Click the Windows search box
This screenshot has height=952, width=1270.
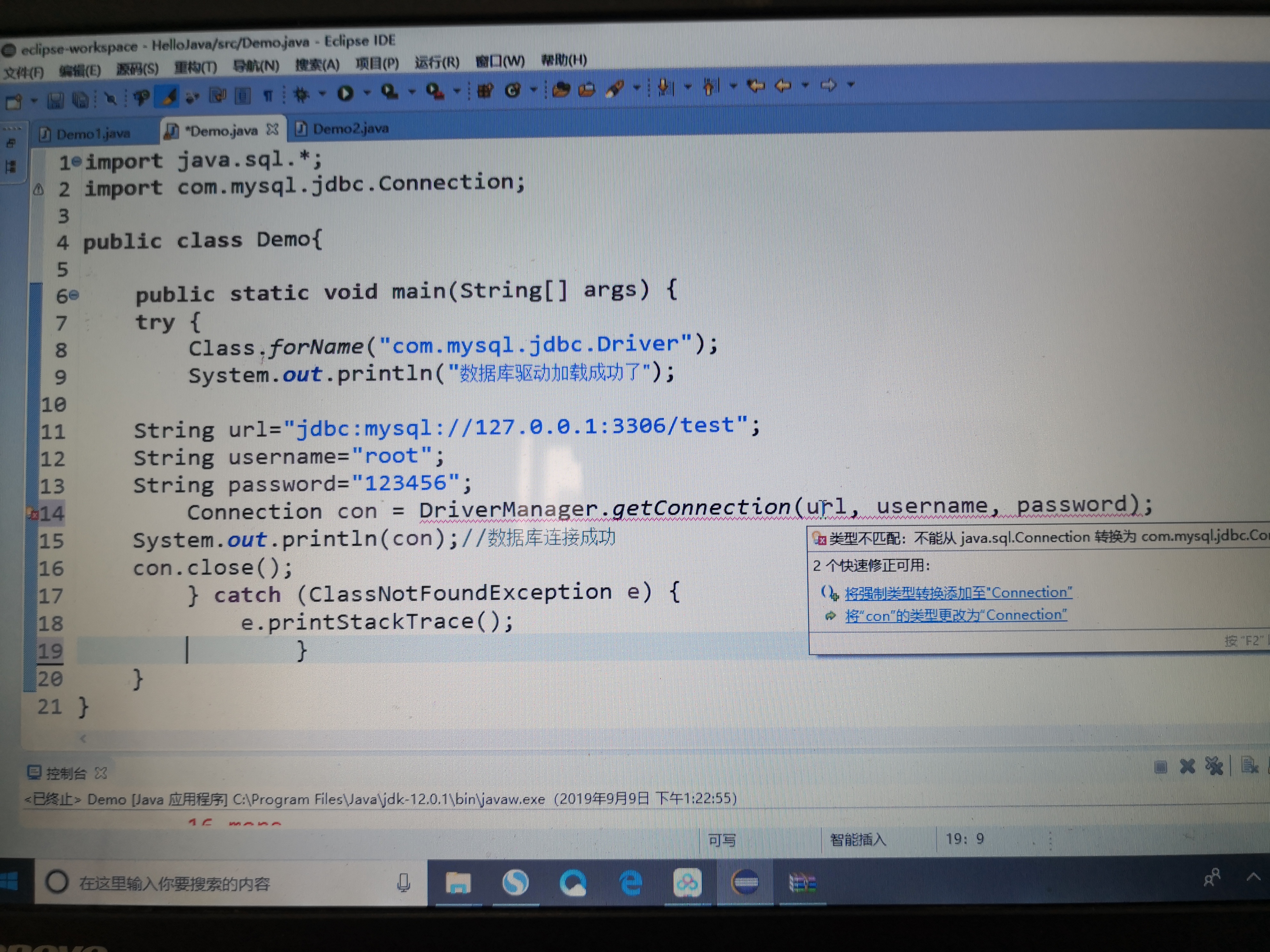coord(231,883)
